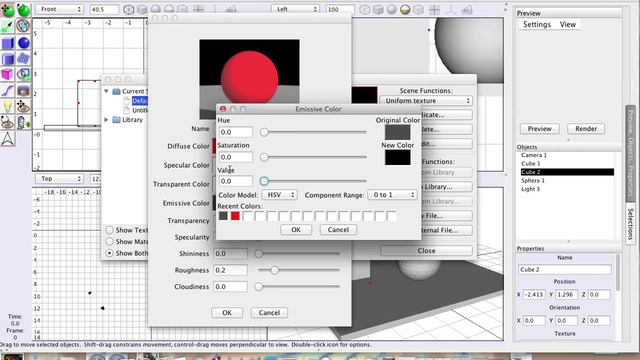
Task: Select the Move Viewpoint tool
Action: pyautogui.click(x=23, y=107)
